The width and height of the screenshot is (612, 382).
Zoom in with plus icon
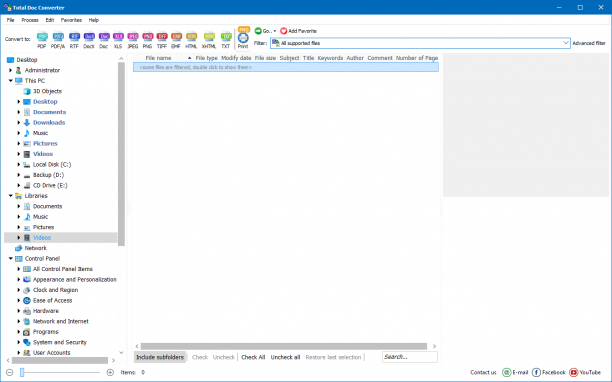(110, 372)
